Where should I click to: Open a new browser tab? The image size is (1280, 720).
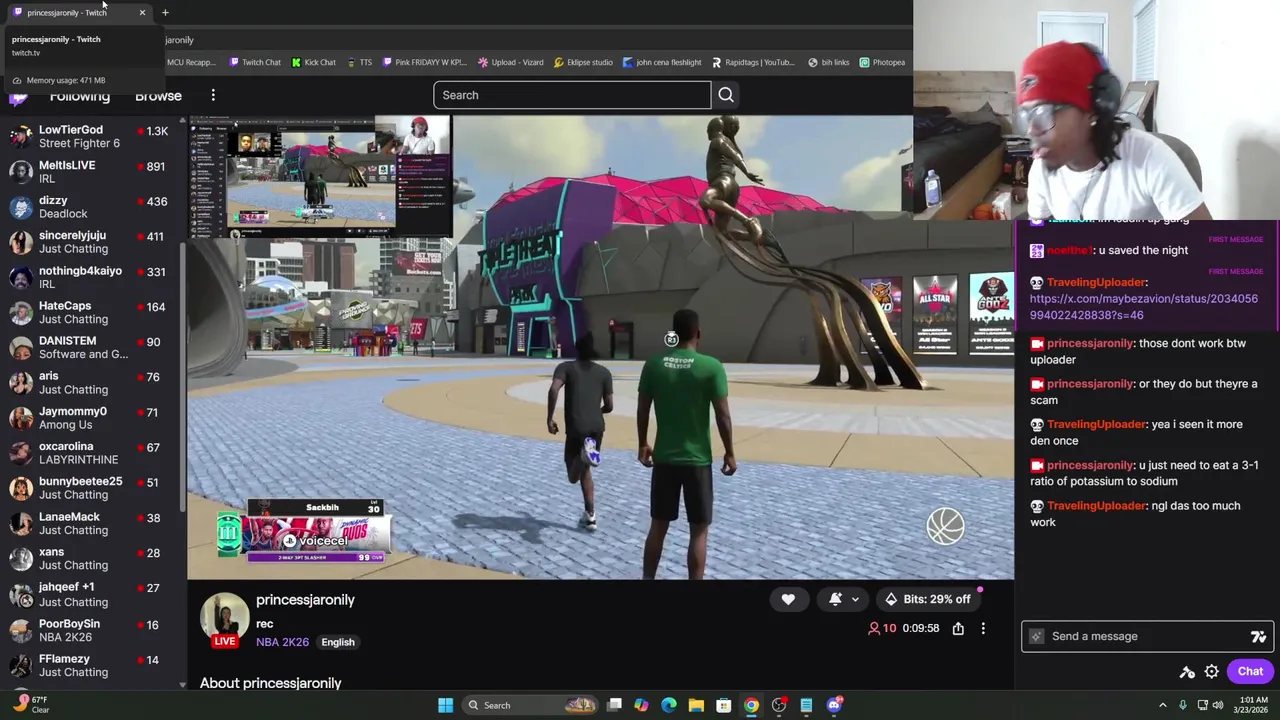tap(165, 13)
